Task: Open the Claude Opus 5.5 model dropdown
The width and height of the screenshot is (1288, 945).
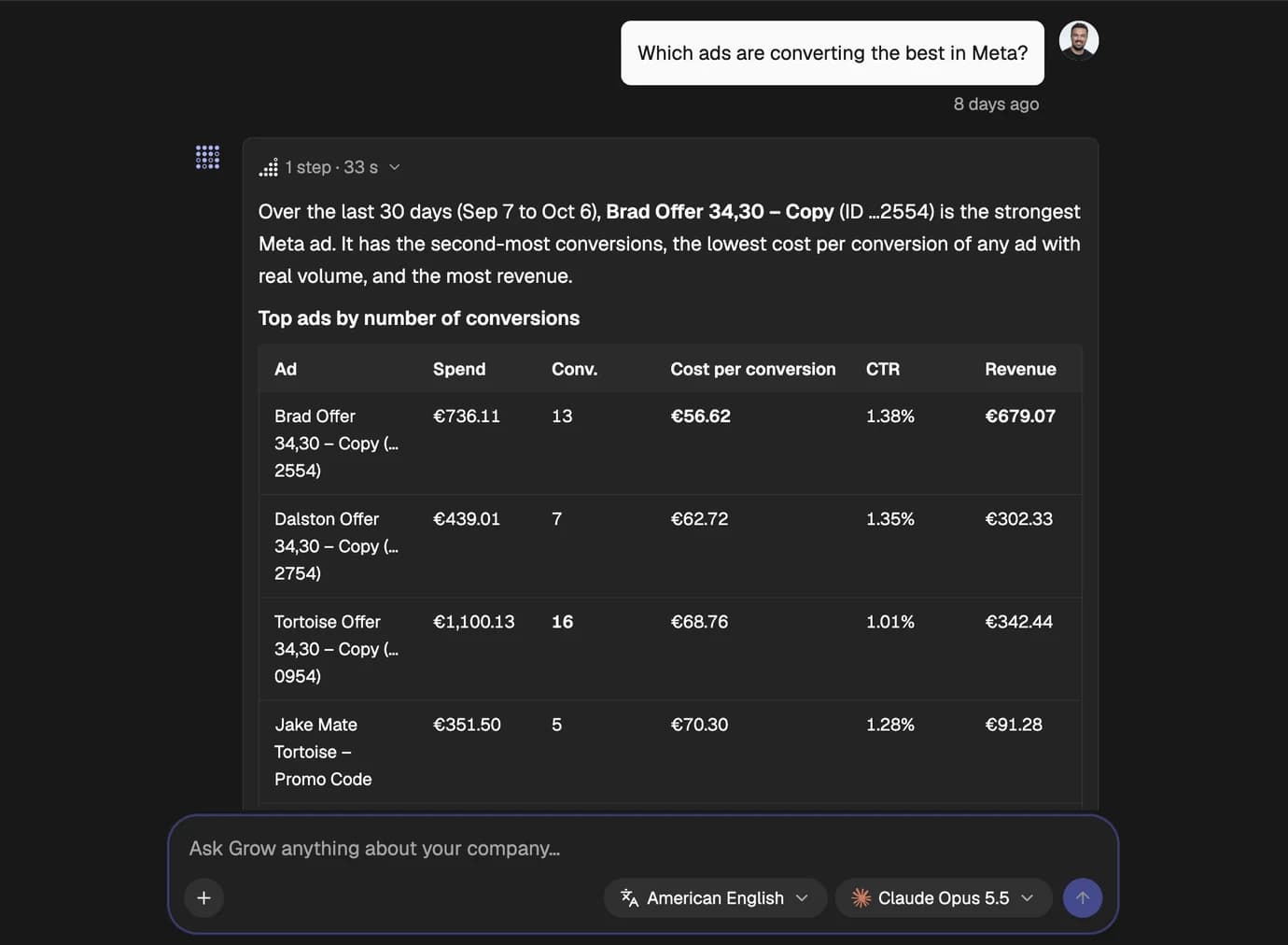Action: pyautogui.click(x=943, y=897)
